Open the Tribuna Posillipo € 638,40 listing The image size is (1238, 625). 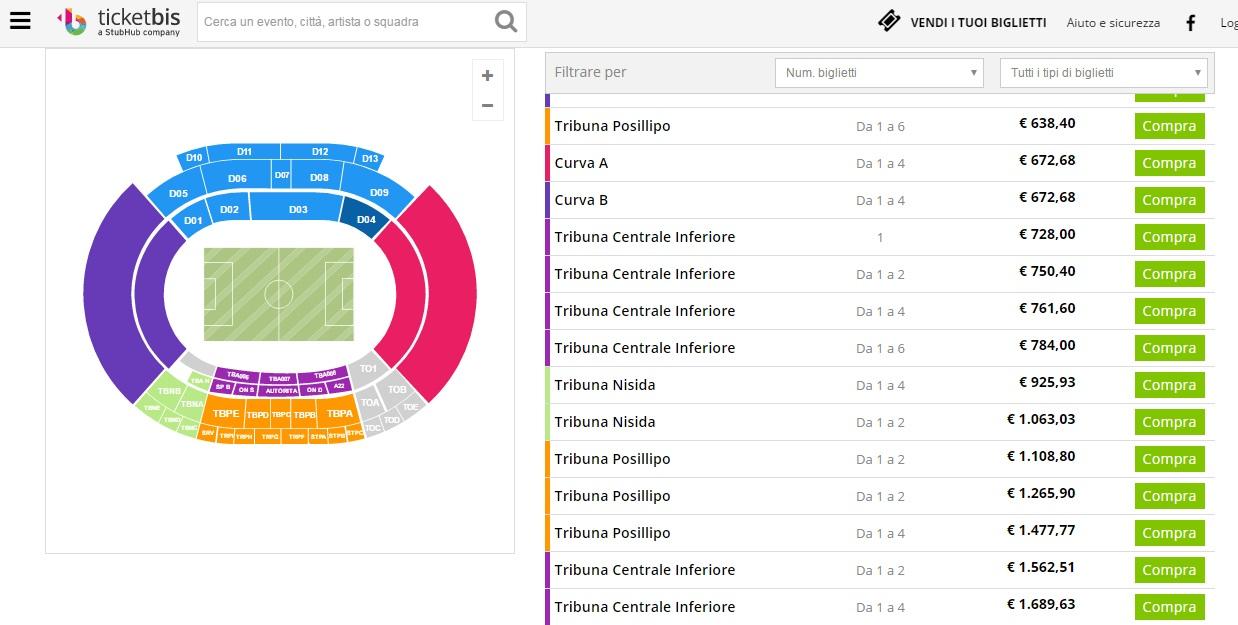(x=612, y=126)
